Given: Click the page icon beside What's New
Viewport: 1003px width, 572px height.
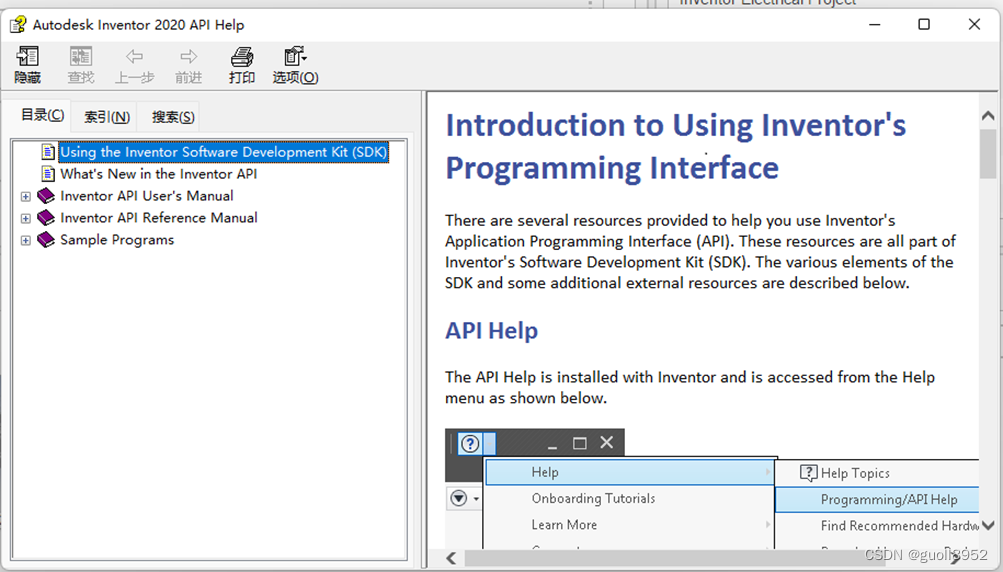Looking at the screenshot, I should pyautogui.click(x=48, y=173).
